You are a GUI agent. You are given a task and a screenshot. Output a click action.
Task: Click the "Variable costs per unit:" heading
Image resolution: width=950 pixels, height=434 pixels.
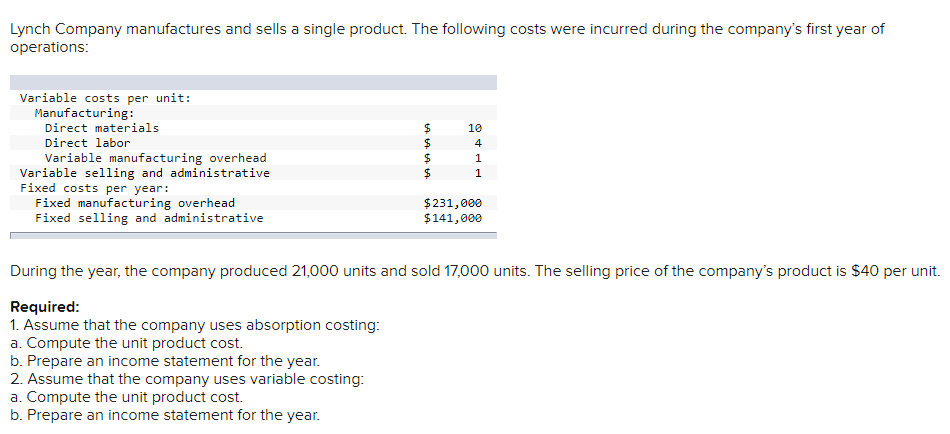point(105,98)
